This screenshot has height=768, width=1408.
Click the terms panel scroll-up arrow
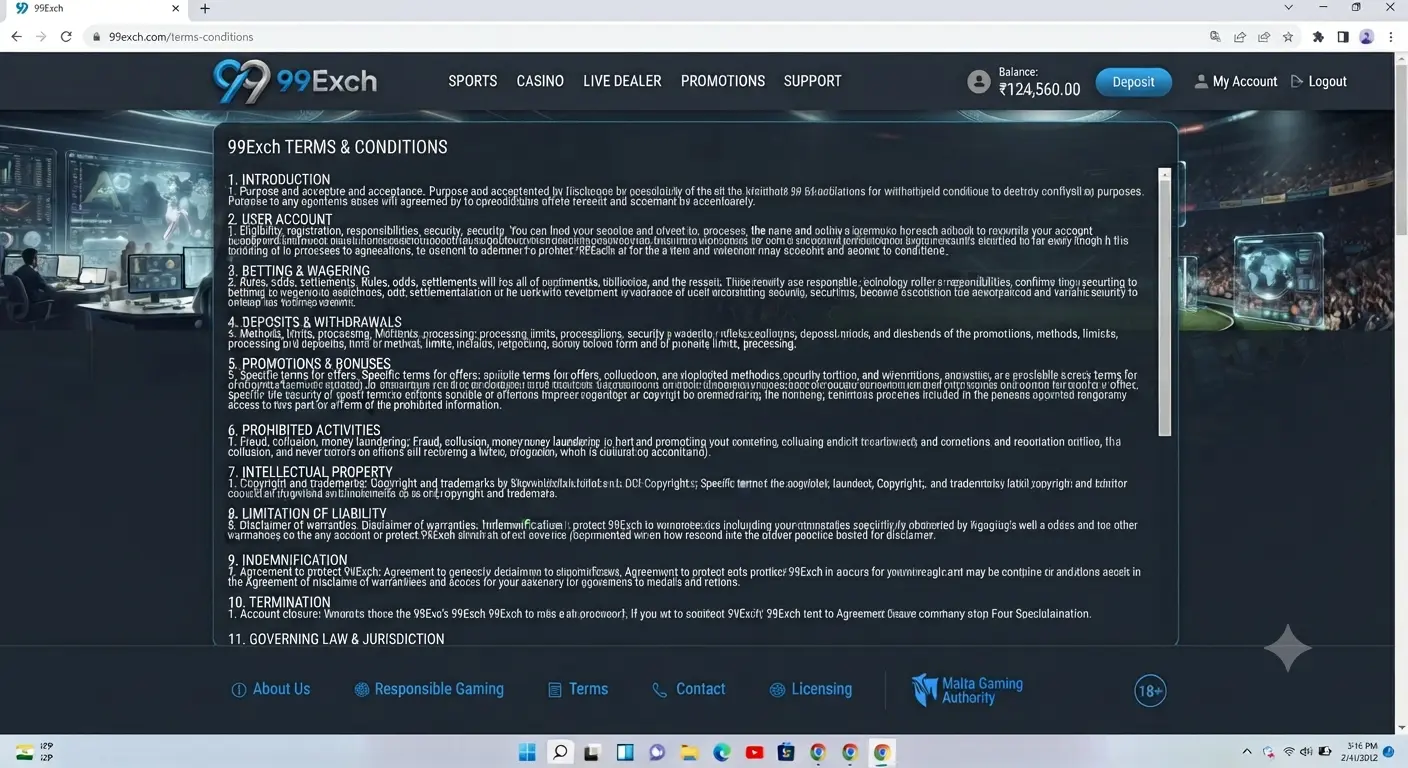1164,174
